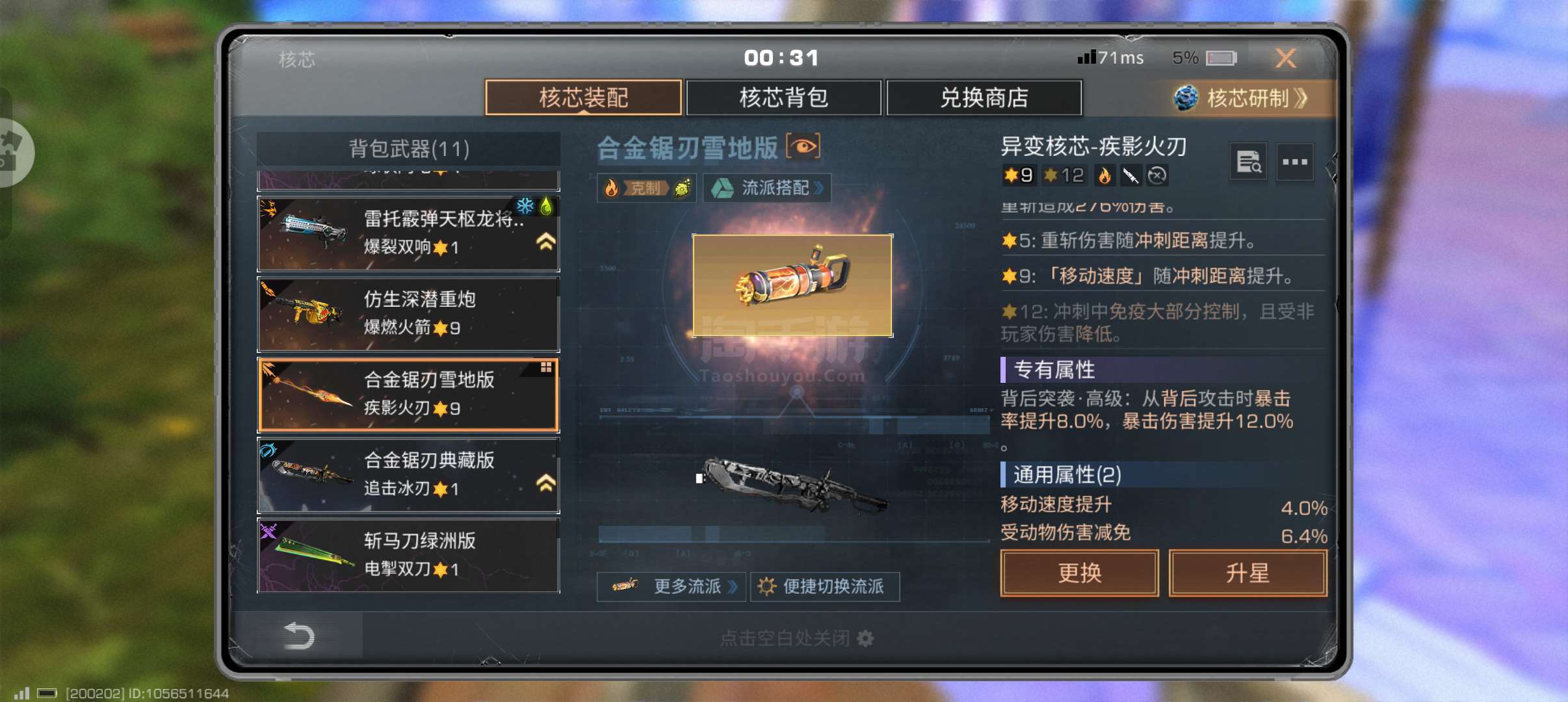Viewport: 1568px width, 702px height.
Task: Click the blade type icon in core header
Action: tap(1130, 175)
